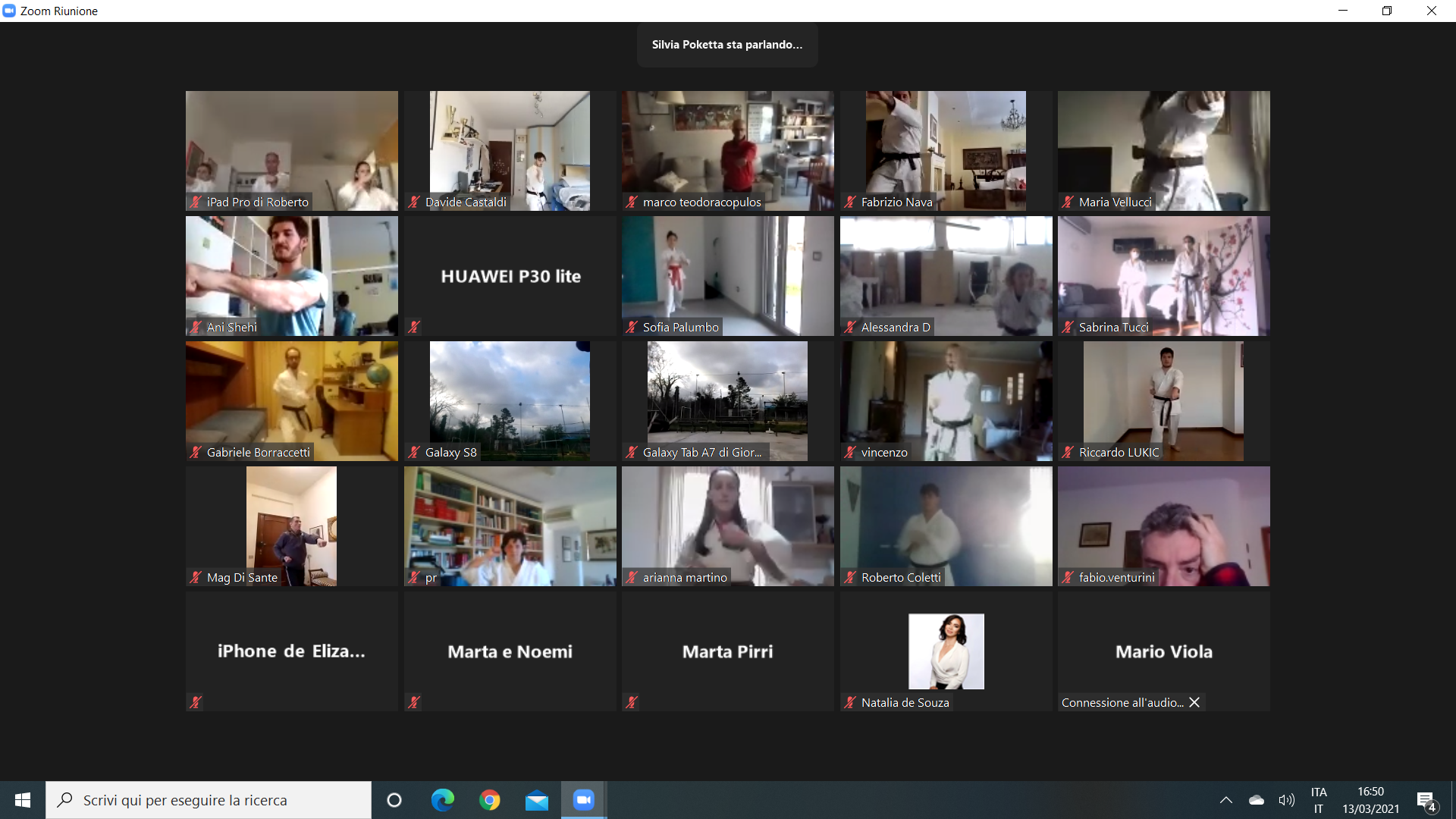The height and width of the screenshot is (819, 1456).
Task: Click the Zoom icon in the taskbar
Action: pos(584,800)
